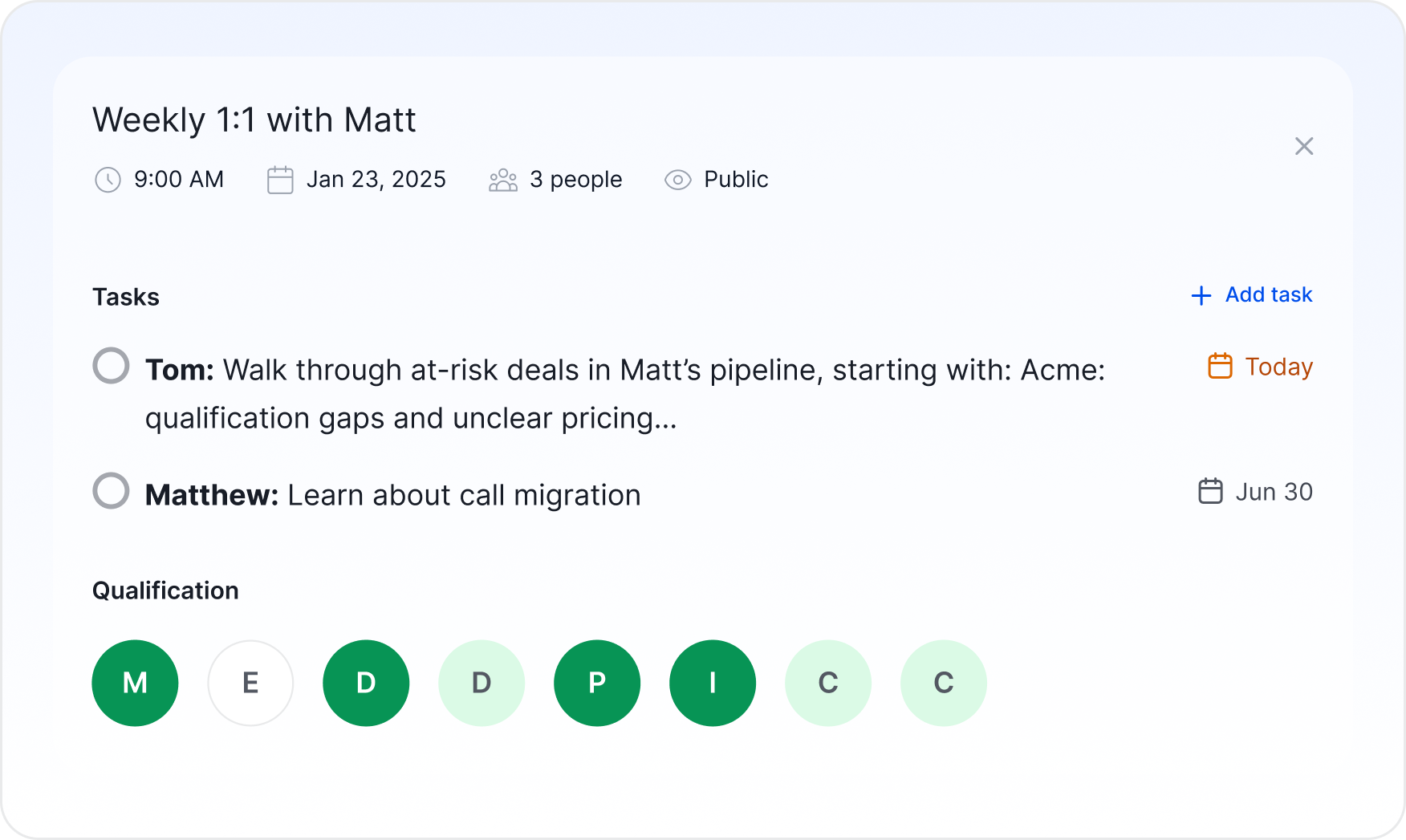1406x840 pixels.
Task: Select the empty E qualification circle
Action: pyautogui.click(x=250, y=683)
